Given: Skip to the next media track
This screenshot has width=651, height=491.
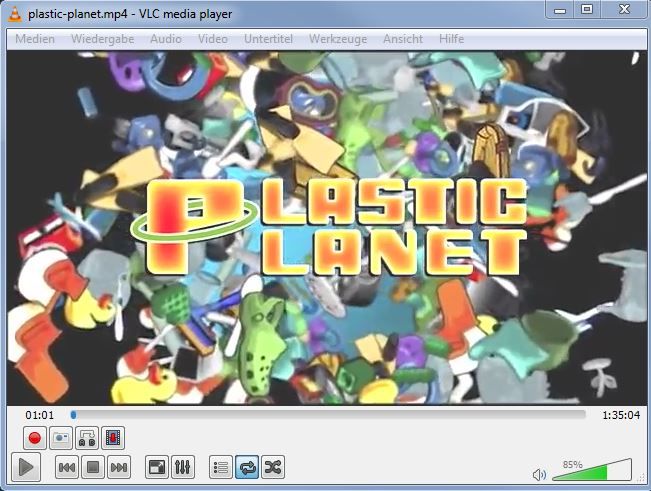Looking at the screenshot, I should pos(119,467).
